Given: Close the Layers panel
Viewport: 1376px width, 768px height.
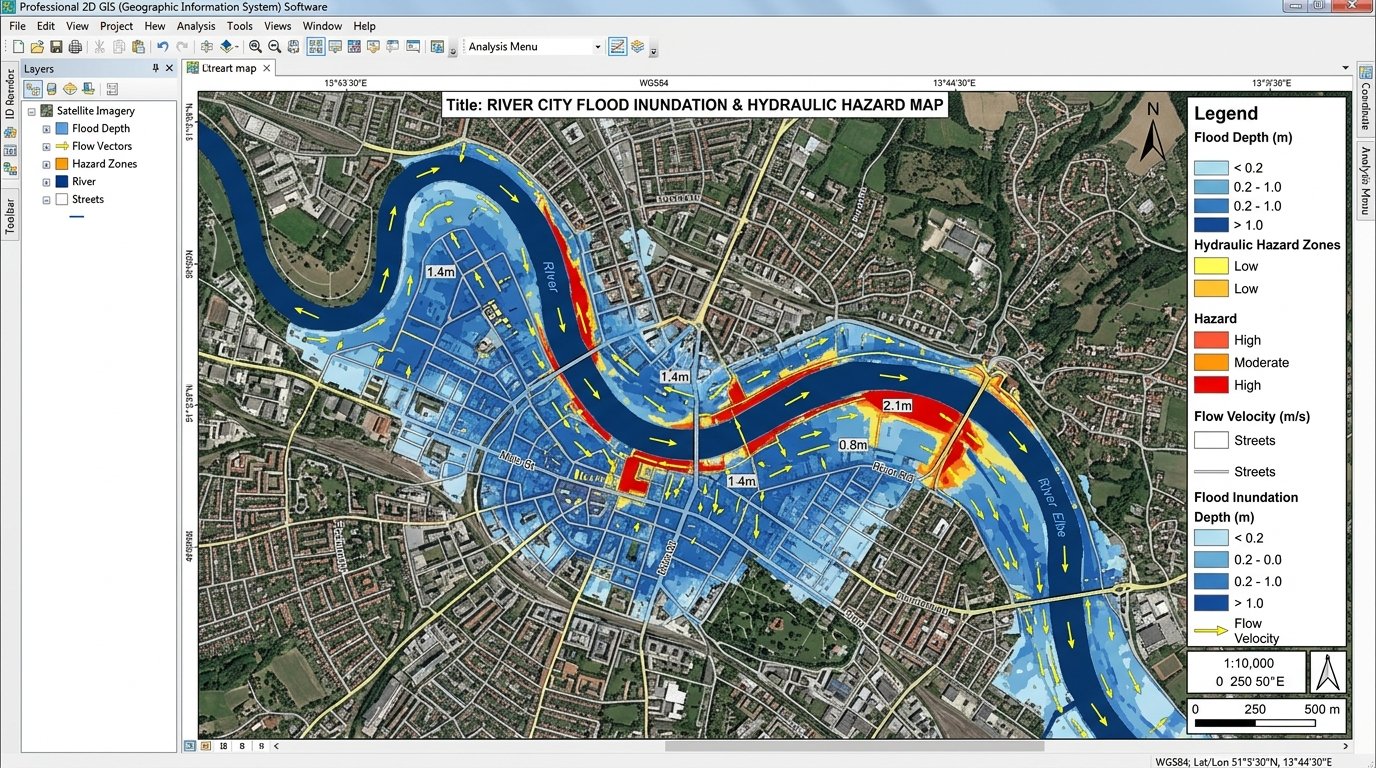Looking at the screenshot, I should pos(169,68).
